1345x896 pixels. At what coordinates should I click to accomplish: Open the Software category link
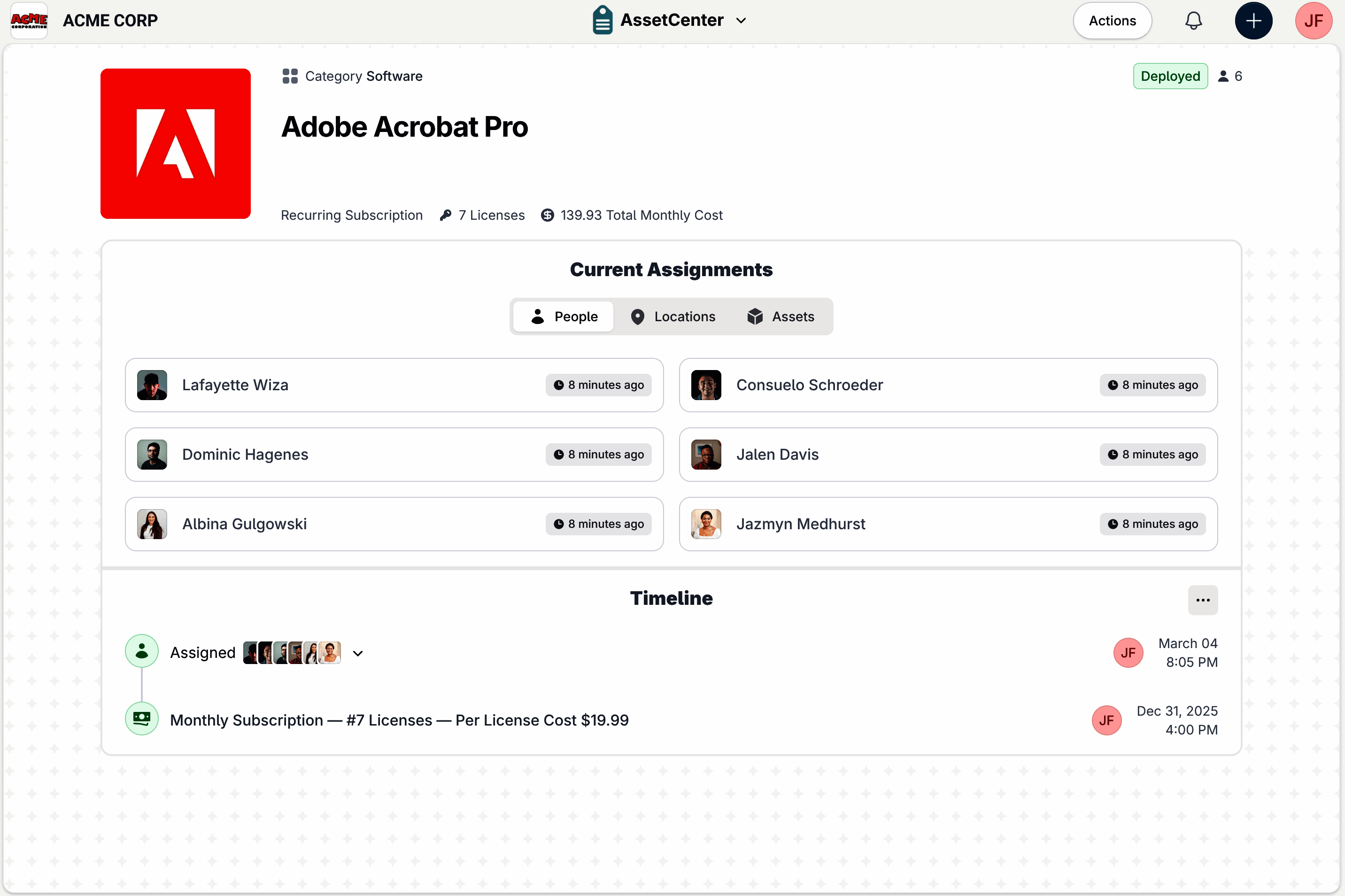pos(394,76)
